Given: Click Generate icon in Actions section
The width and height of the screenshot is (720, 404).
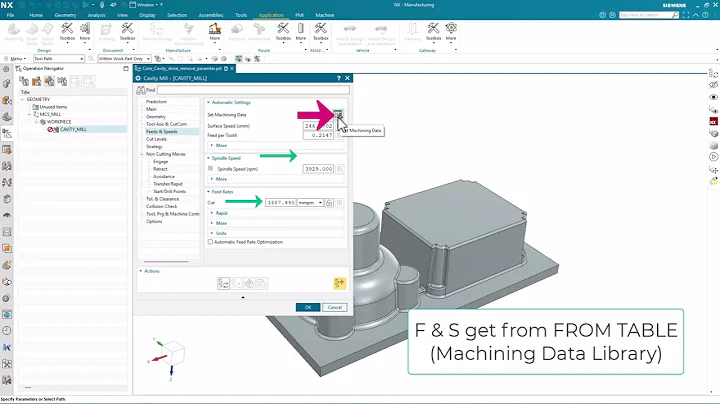Looking at the screenshot, I should click(x=224, y=284).
